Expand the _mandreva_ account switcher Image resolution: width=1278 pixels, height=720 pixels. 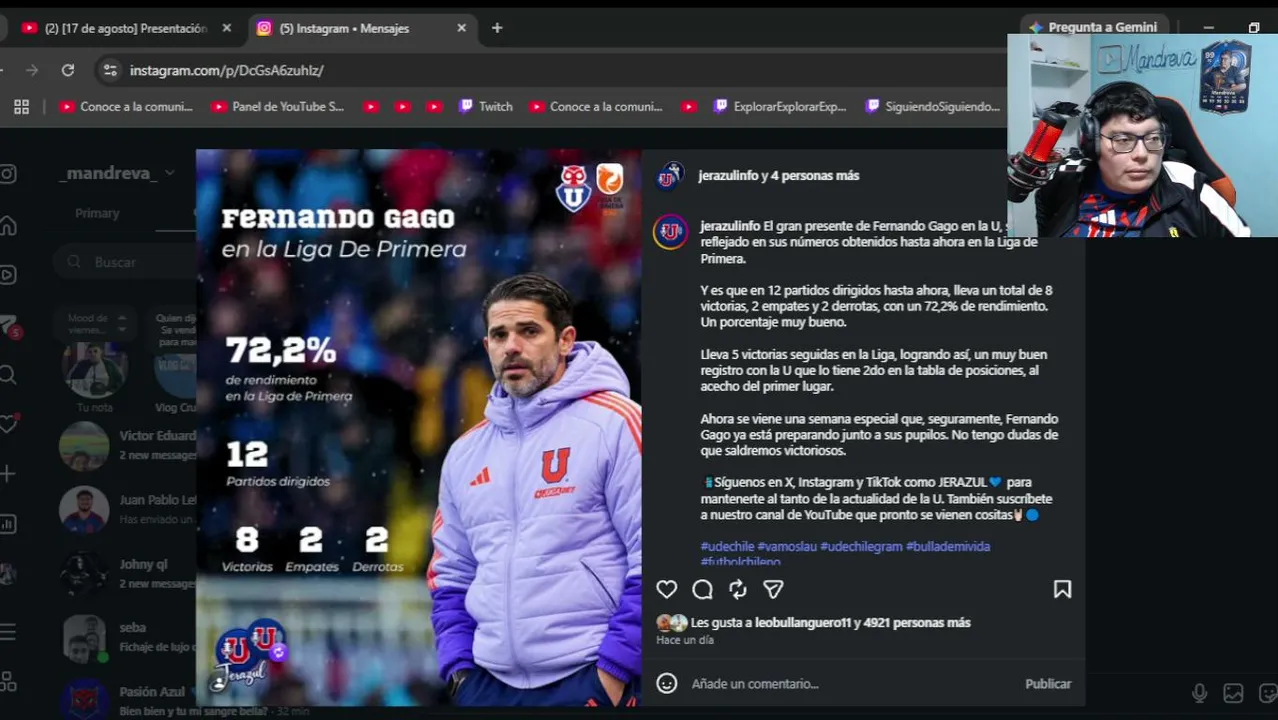(117, 173)
